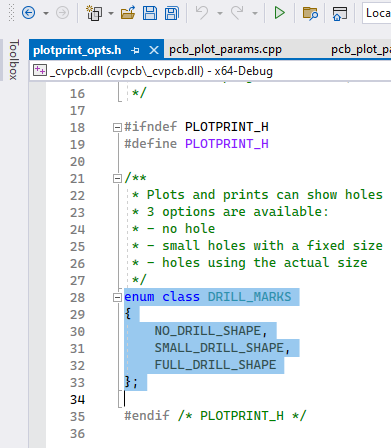Start debugging with the green play icon
The height and width of the screenshot is (448, 391).
click(x=279, y=13)
